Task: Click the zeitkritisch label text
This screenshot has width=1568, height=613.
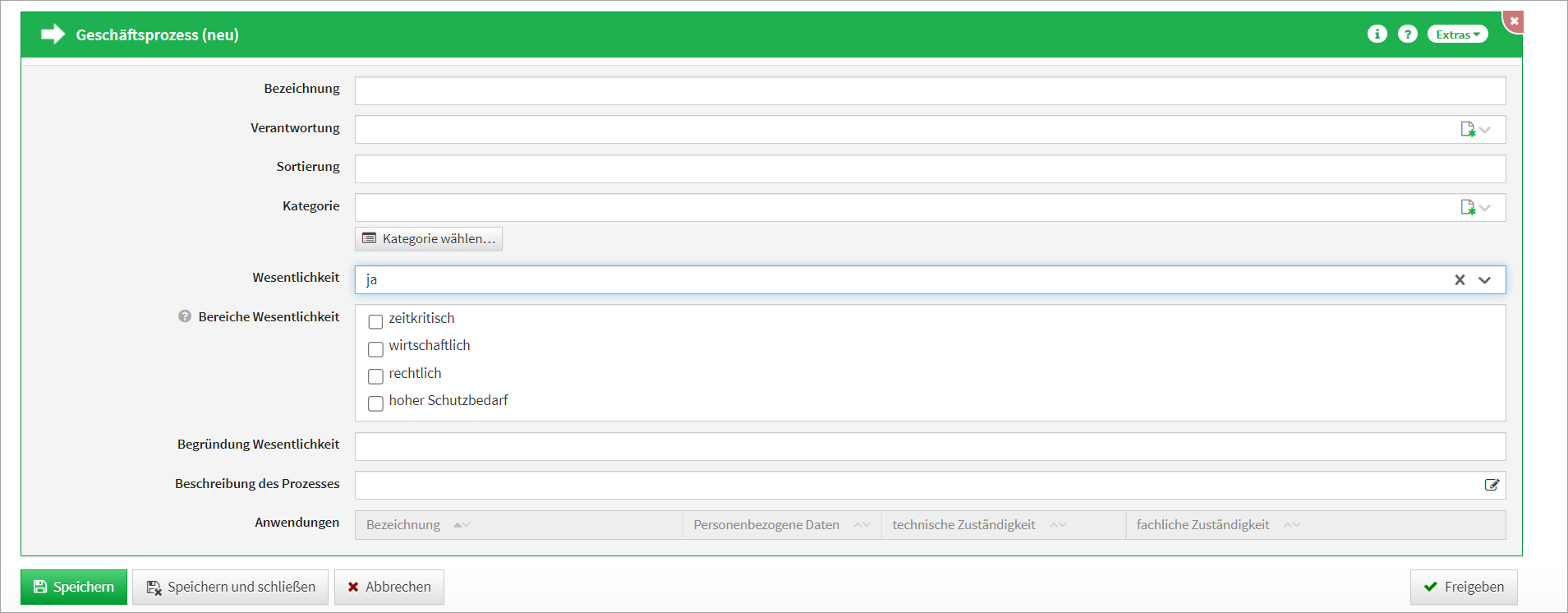Action: (421, 318)
